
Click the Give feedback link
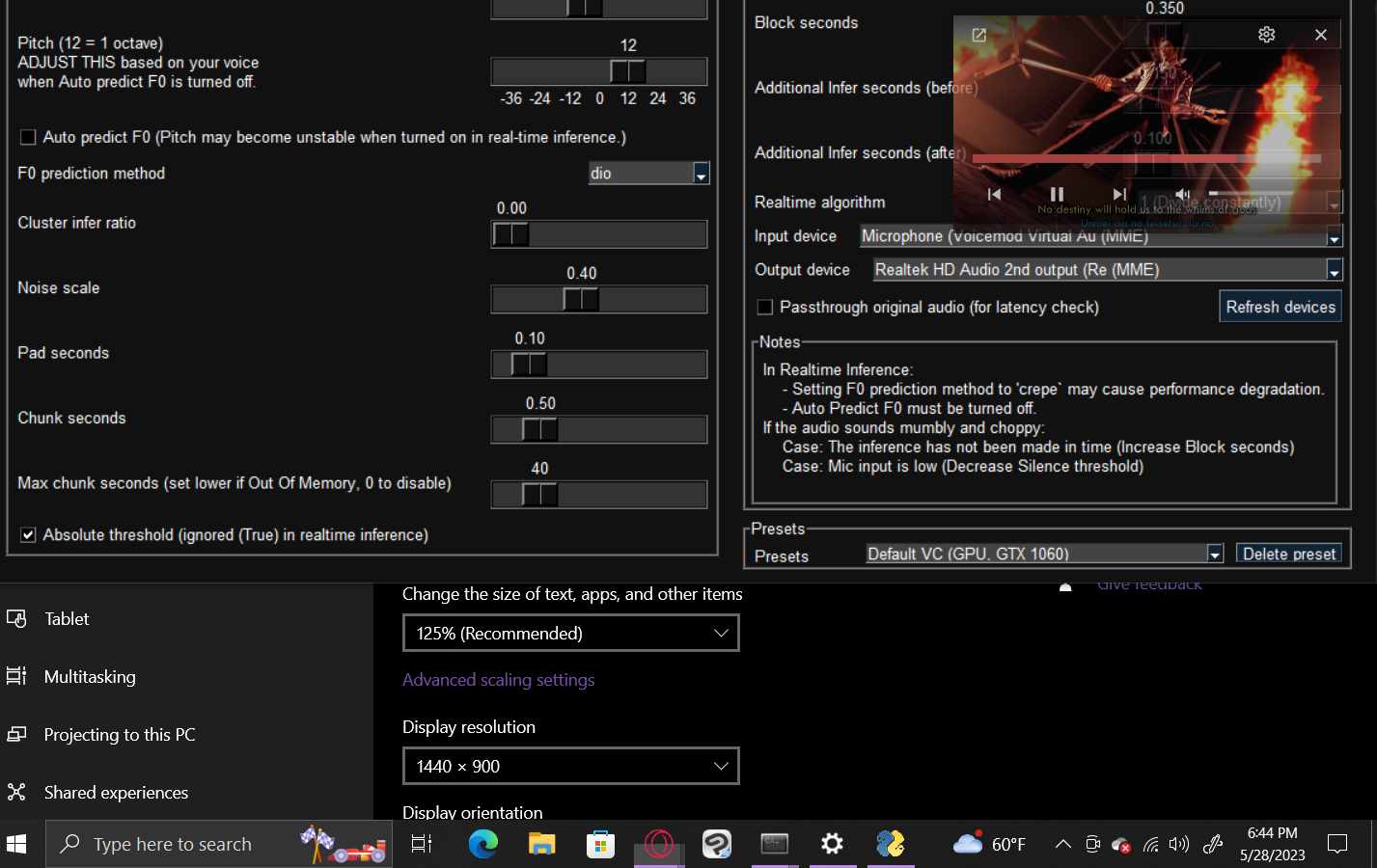[1149, 584]
